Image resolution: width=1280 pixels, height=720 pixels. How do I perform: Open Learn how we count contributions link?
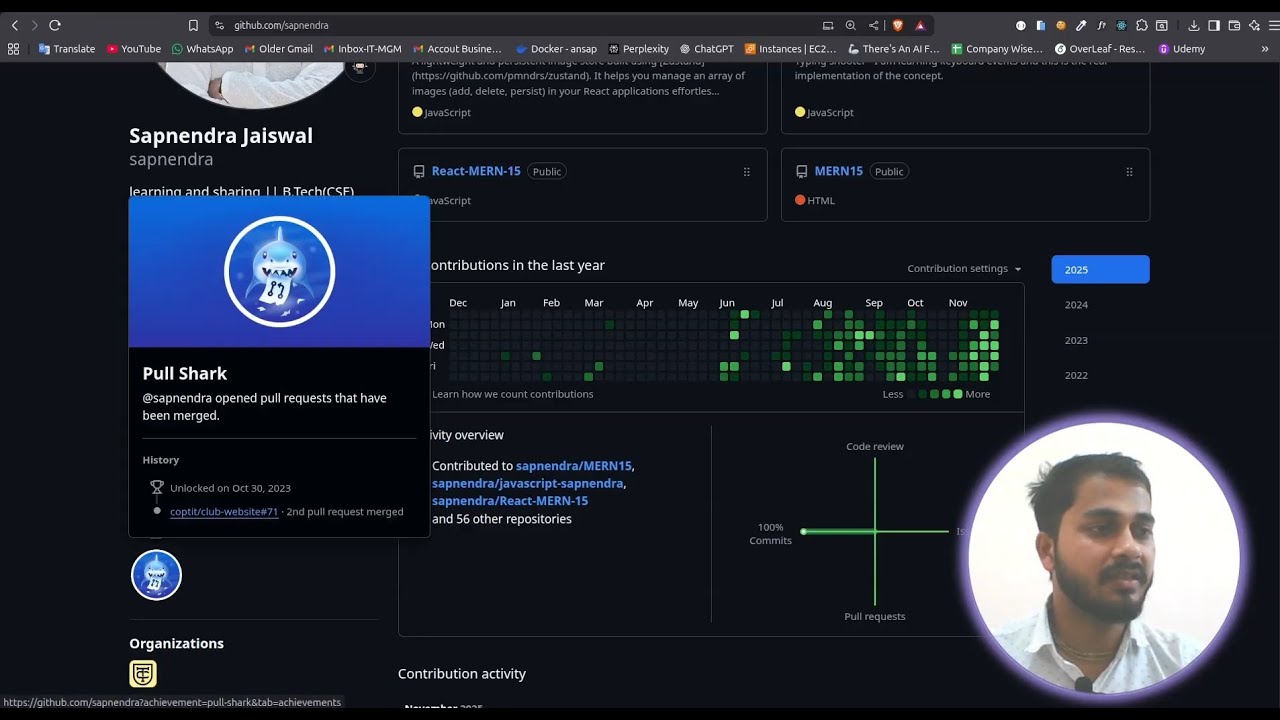(512, 394)
